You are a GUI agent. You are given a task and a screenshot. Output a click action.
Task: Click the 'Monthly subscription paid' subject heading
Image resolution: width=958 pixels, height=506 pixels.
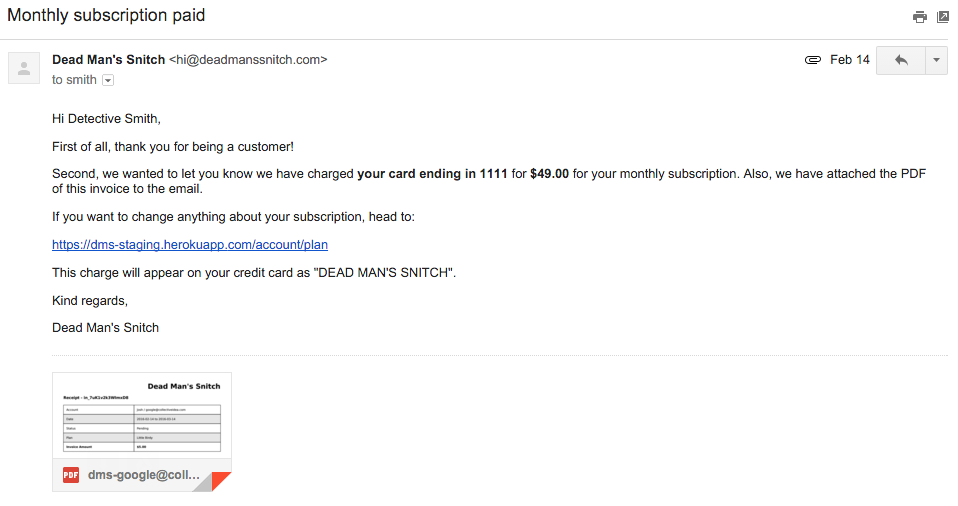click(106, 15)
